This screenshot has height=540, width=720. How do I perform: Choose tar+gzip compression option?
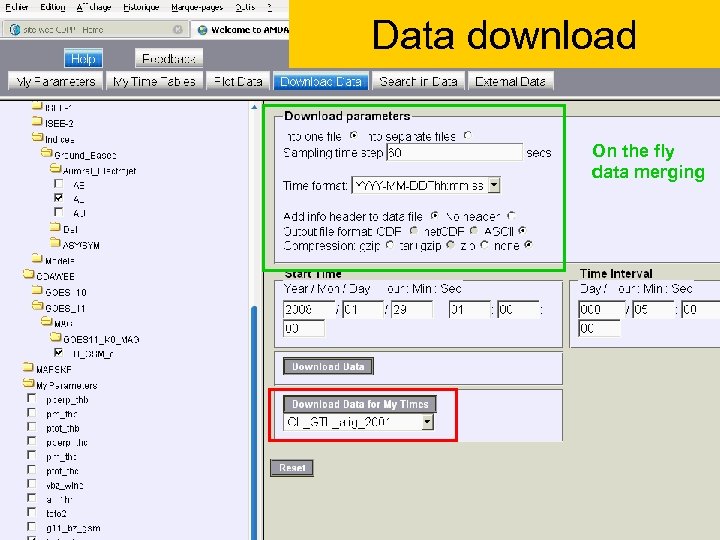451,245
